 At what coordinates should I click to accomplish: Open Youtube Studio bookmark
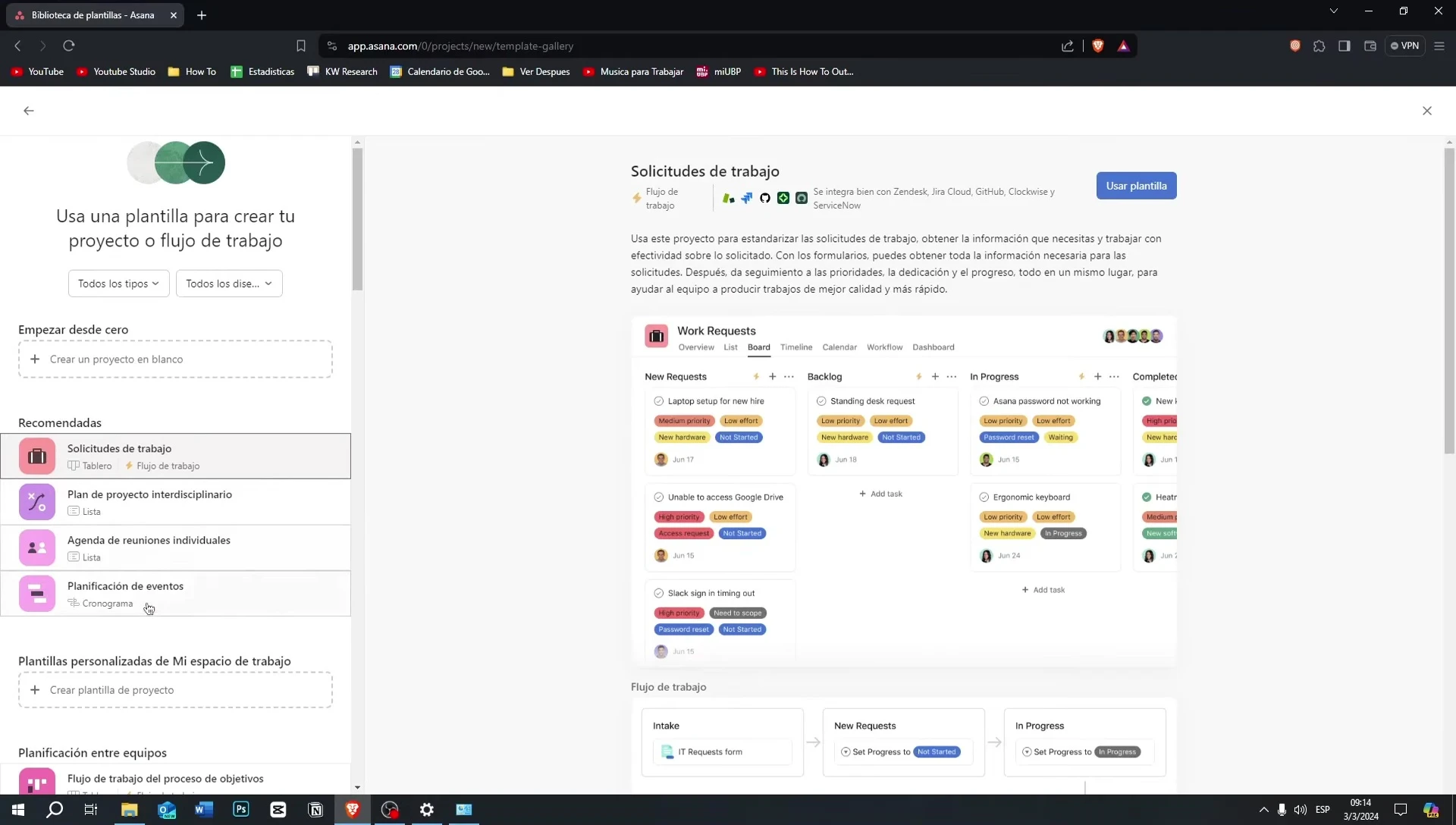pos(116,72)
